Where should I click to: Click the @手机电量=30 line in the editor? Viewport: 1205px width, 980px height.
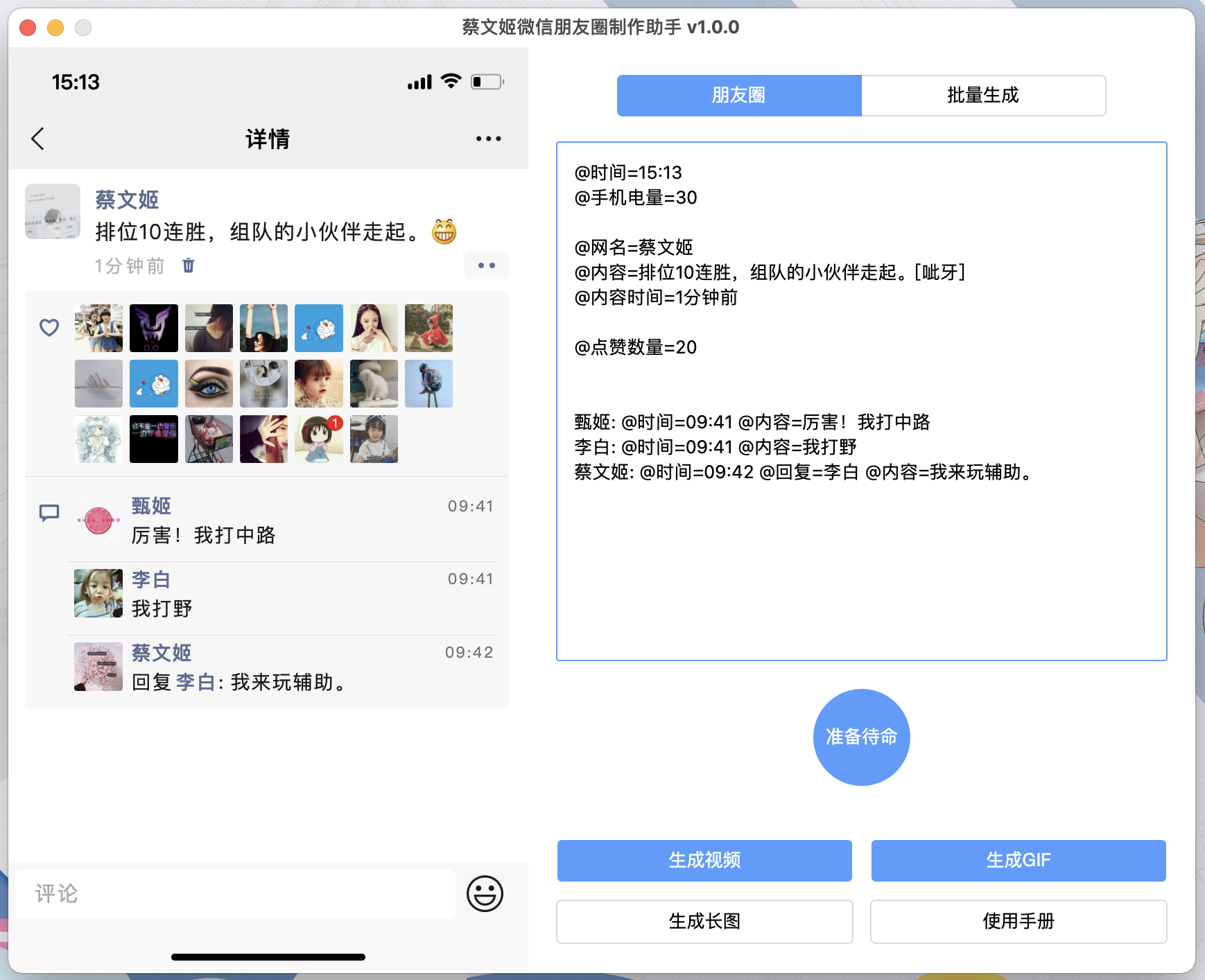tap(636, 198)
